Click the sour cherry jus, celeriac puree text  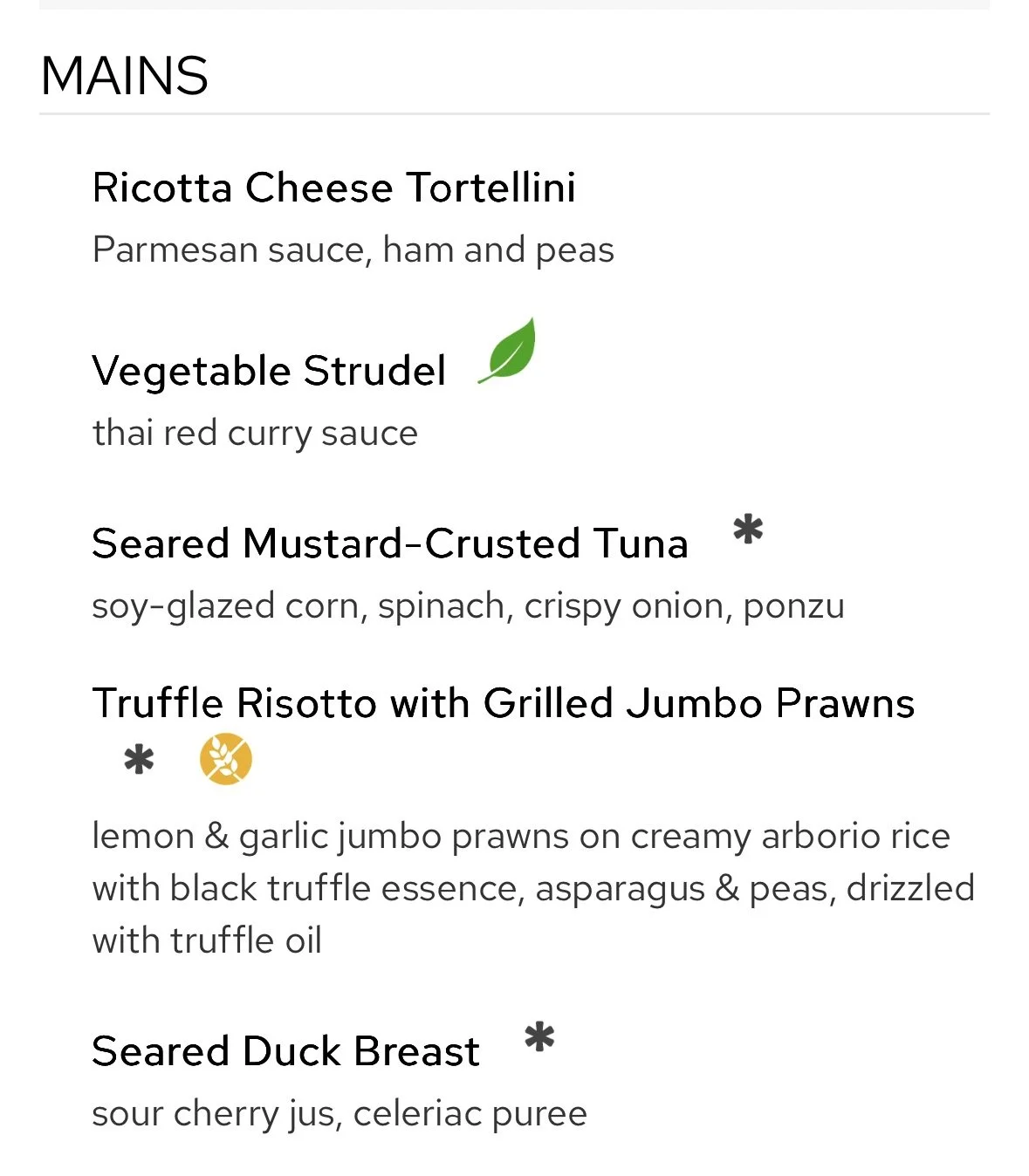(340, 1114)
